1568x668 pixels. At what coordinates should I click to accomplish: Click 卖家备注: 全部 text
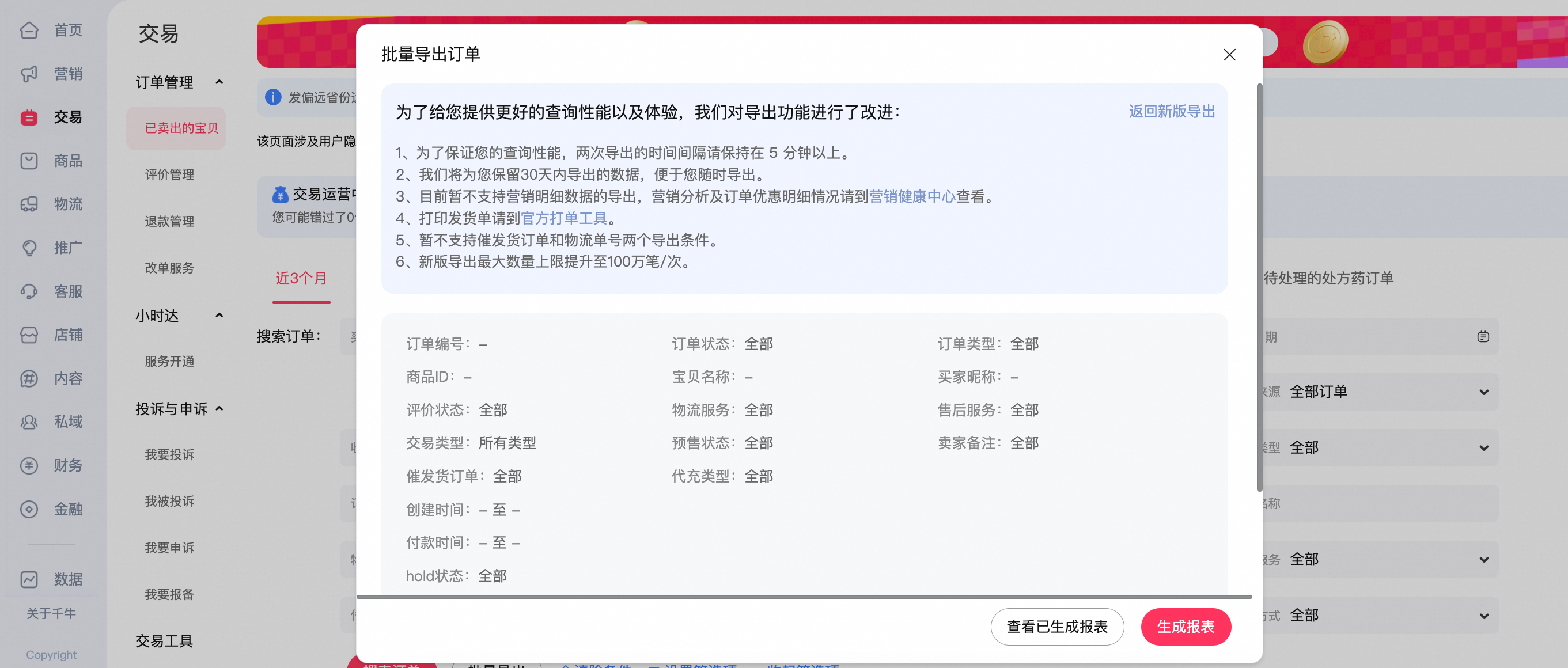coord(988,443)
